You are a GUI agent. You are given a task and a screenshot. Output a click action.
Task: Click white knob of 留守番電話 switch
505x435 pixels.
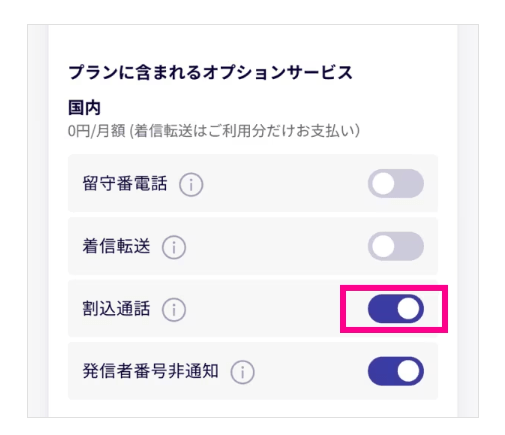(383, 183)
